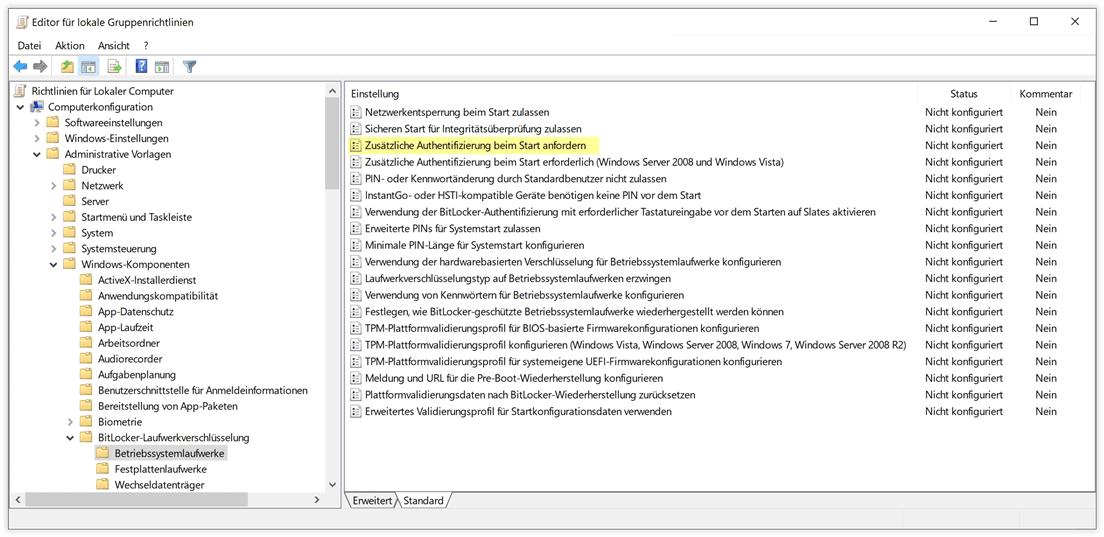This screenshot has height=537, width=1104.
Task: Click the Festplattenlaufwerke folder icon
Action: point(103,469)
